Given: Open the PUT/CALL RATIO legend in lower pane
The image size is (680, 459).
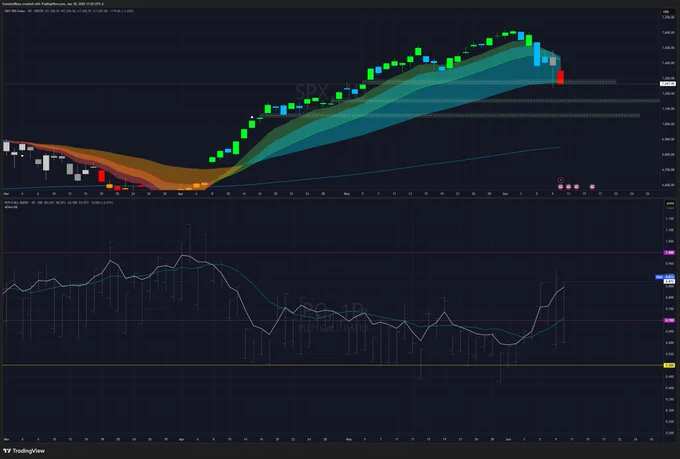Looking at the screenshot, I should coord(59,202).
